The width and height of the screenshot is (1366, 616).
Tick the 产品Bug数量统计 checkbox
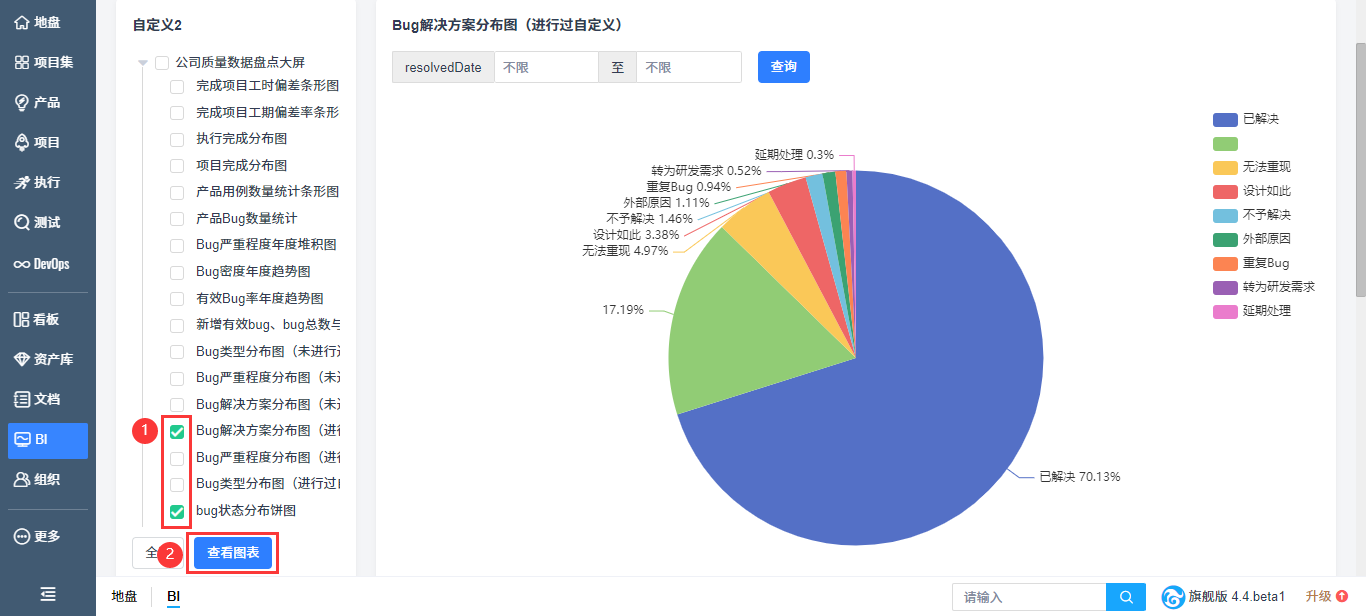[177, 219]
